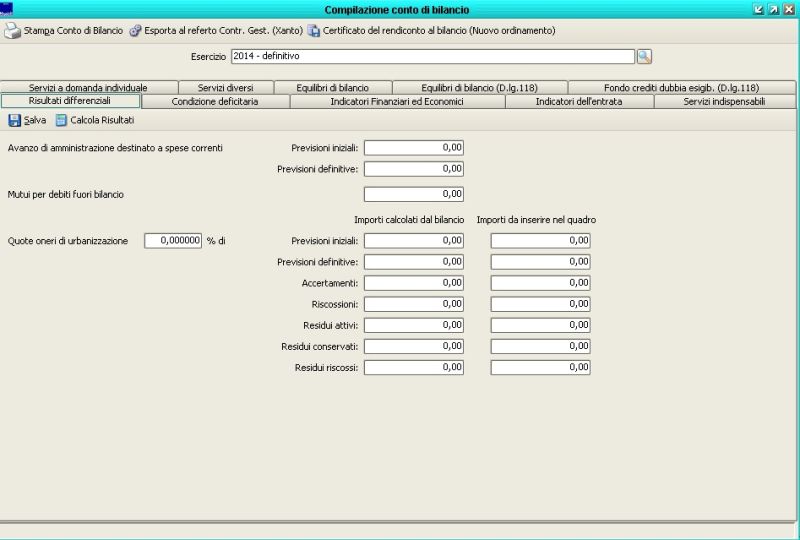Image resolution: width=800 pixels, height=540 pixels.
Task: Click the Stampa Conto di Bilancio printer icon
Action: point(13,31)
